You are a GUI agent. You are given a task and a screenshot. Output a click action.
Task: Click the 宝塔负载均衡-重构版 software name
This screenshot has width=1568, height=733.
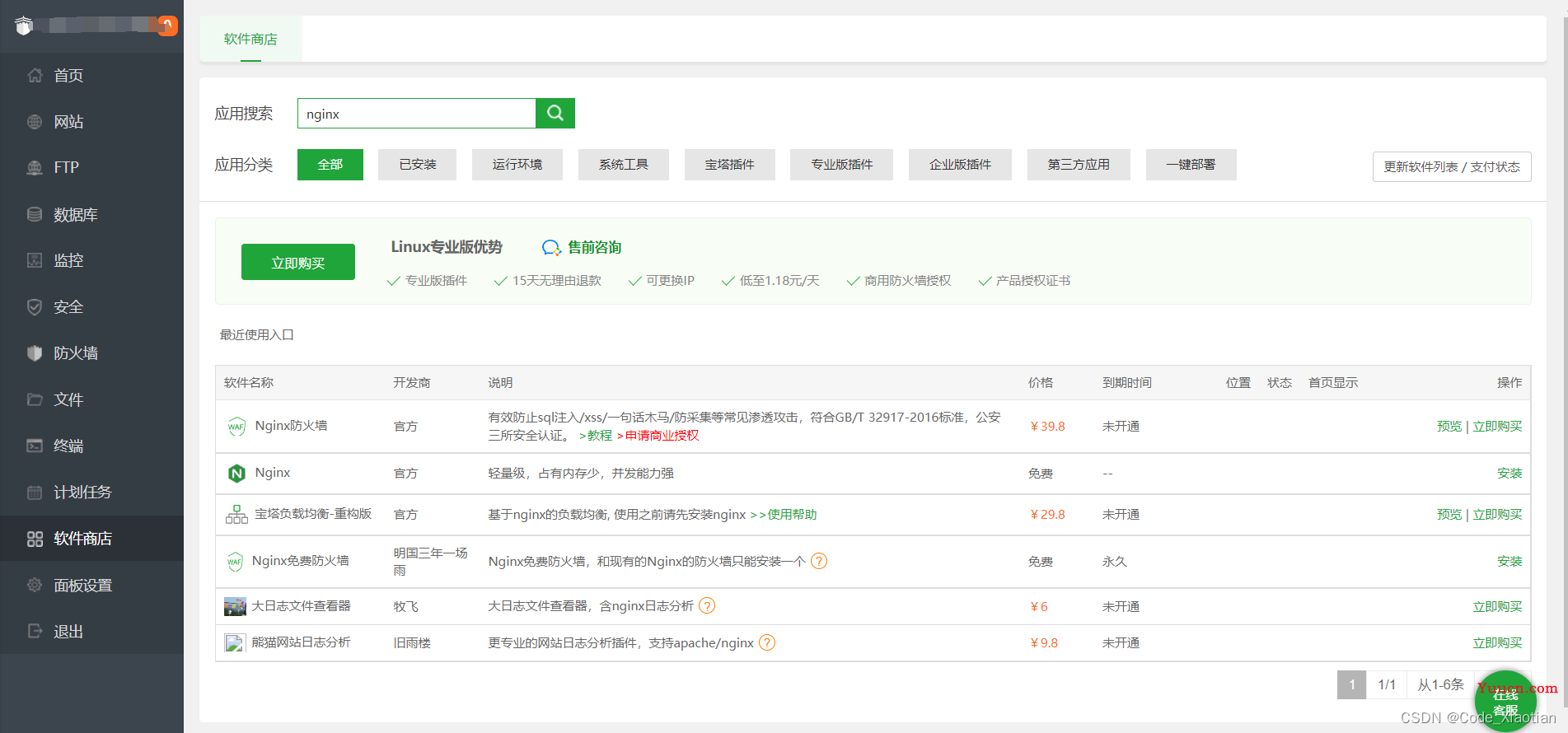pyautogui.click(x=313, y=514)
